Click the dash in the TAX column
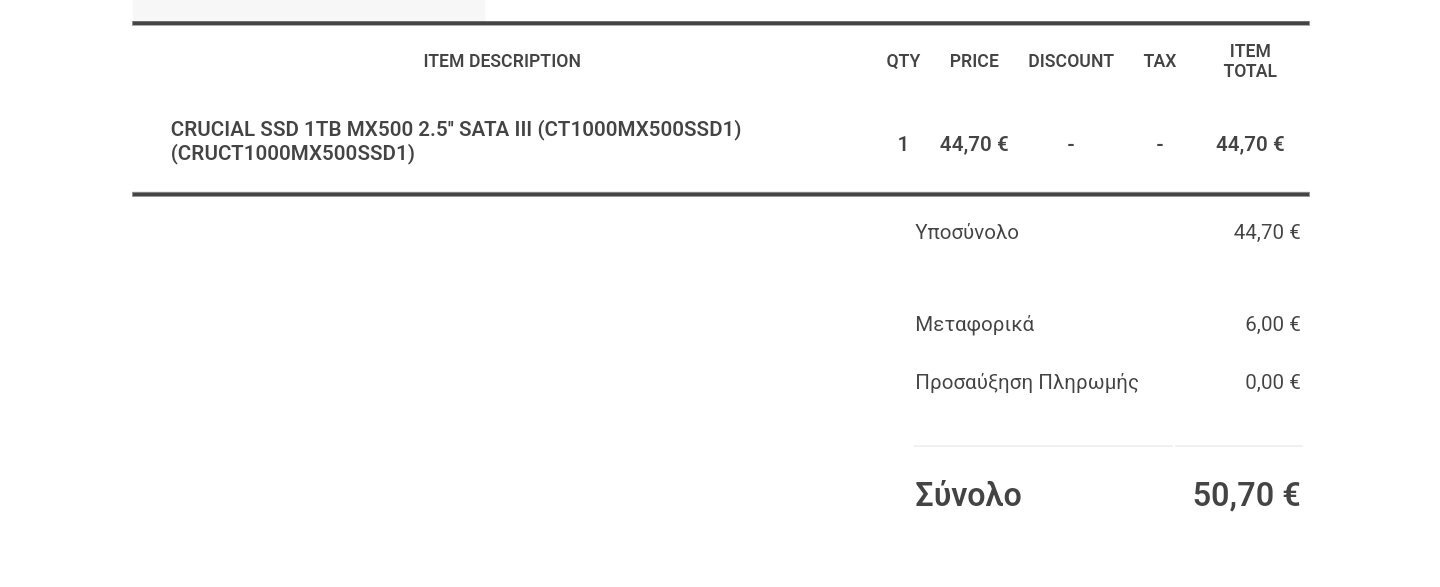This screenshot has width=1440, height=587. [x=1160, y=145]
